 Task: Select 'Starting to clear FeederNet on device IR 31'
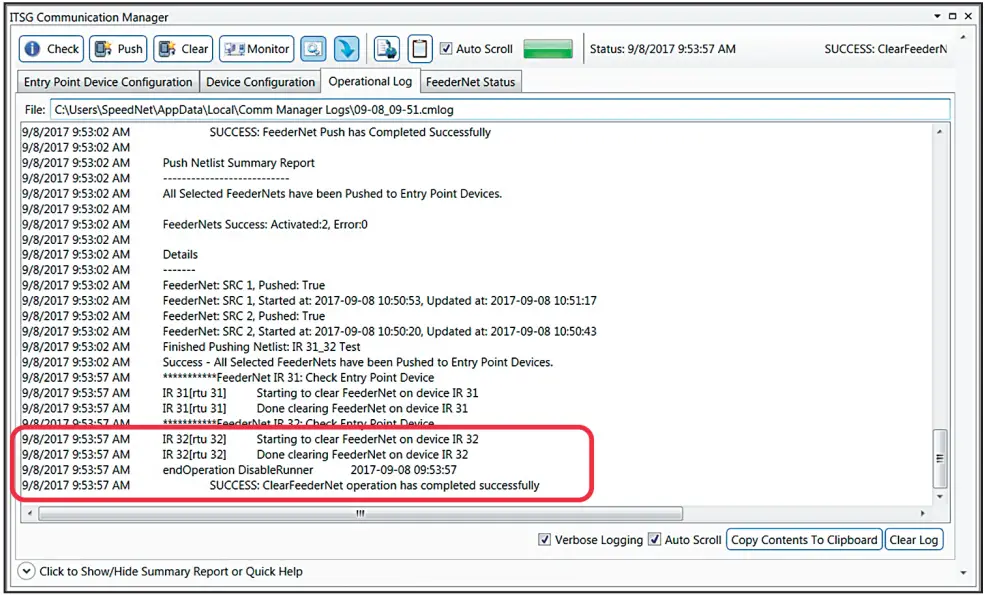point(367,393)
